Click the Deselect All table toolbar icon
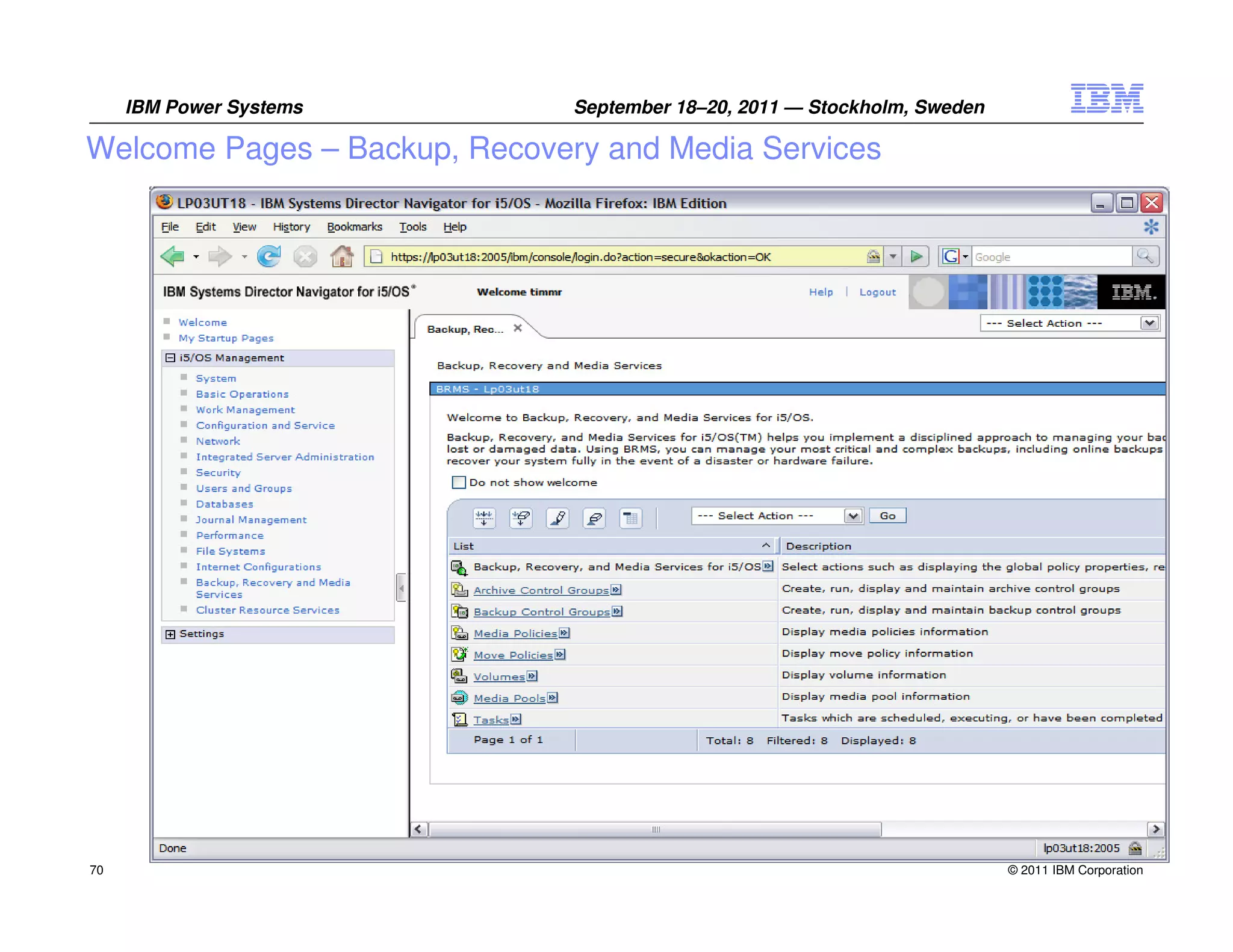Screen dimensions: 1233x952 click(x=521, y=518)
